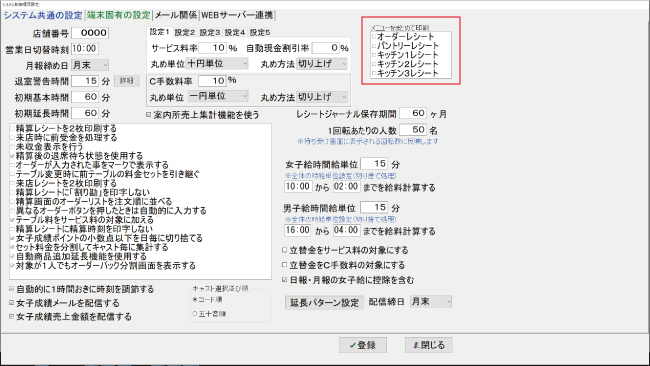
Task: Switch to 端末固有の設定 tab
Action: tap(119, 15)
